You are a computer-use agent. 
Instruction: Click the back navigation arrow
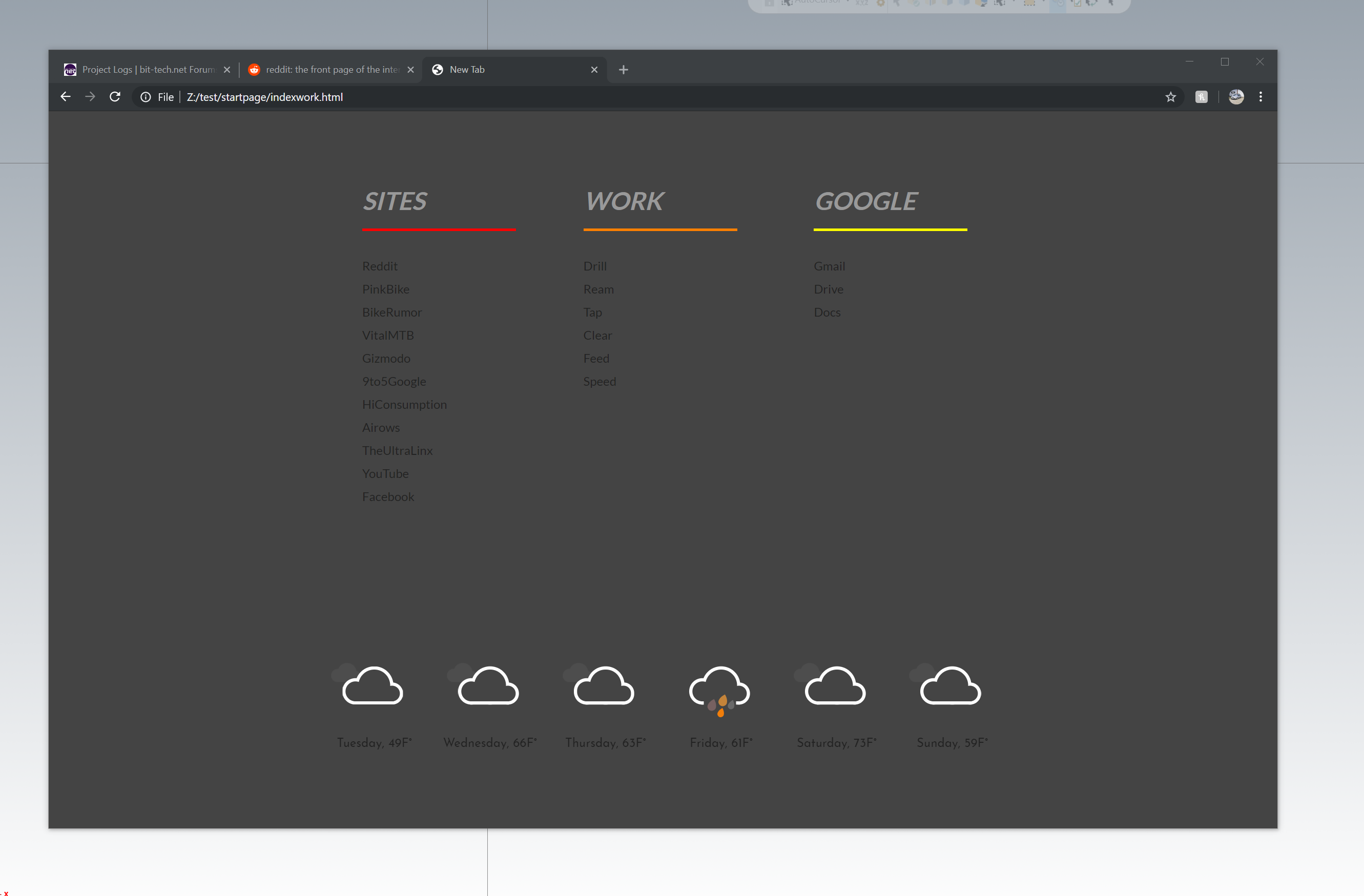point(65,96)
